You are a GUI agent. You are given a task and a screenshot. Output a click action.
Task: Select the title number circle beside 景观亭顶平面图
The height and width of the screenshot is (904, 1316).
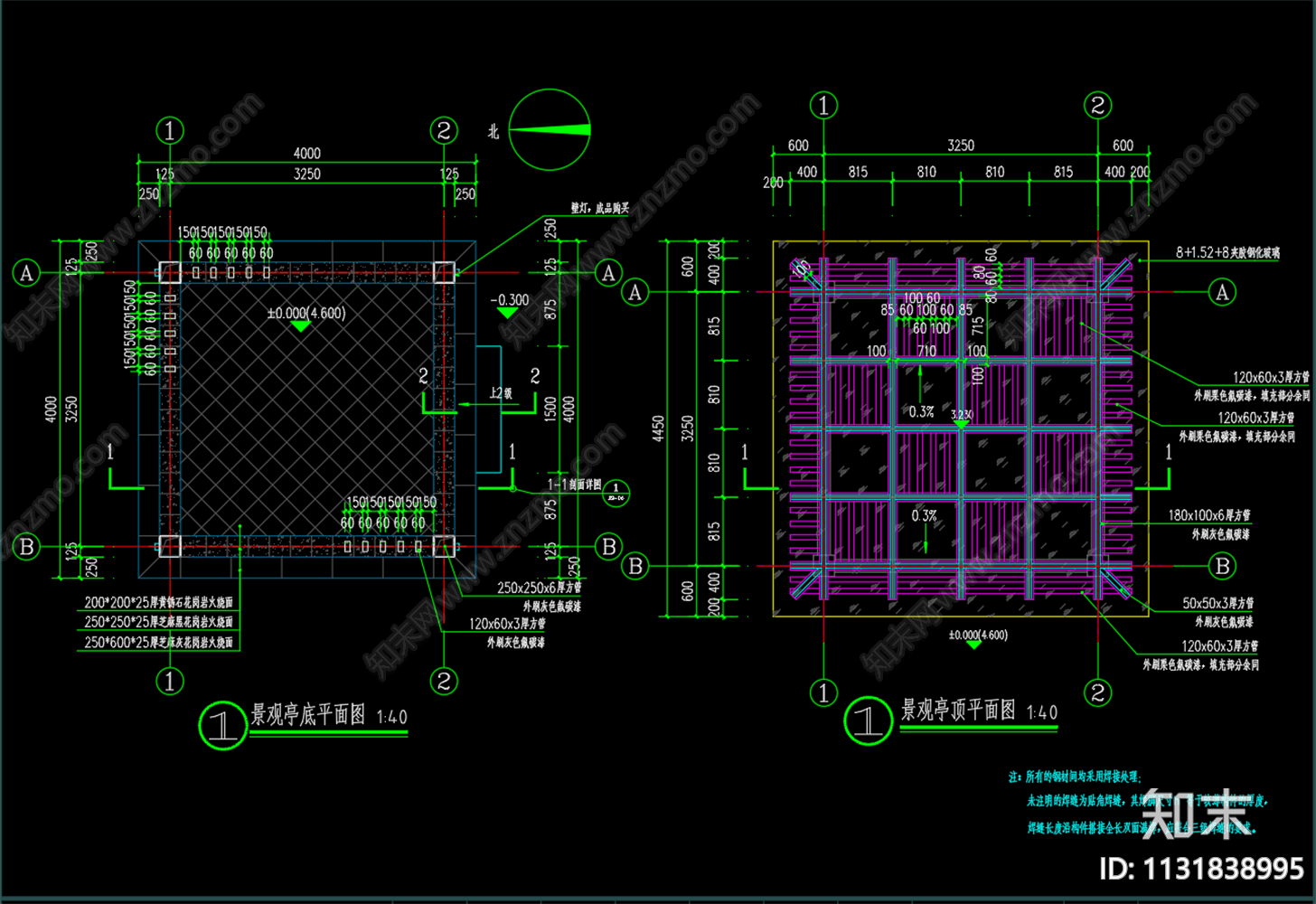tap(869, 720)
